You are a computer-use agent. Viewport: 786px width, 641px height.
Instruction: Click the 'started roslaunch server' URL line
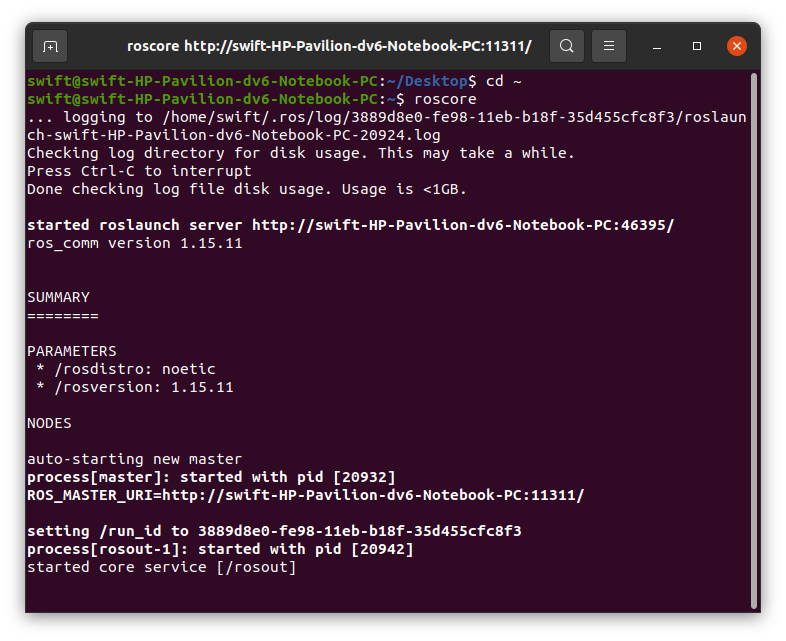pos(351,225)
